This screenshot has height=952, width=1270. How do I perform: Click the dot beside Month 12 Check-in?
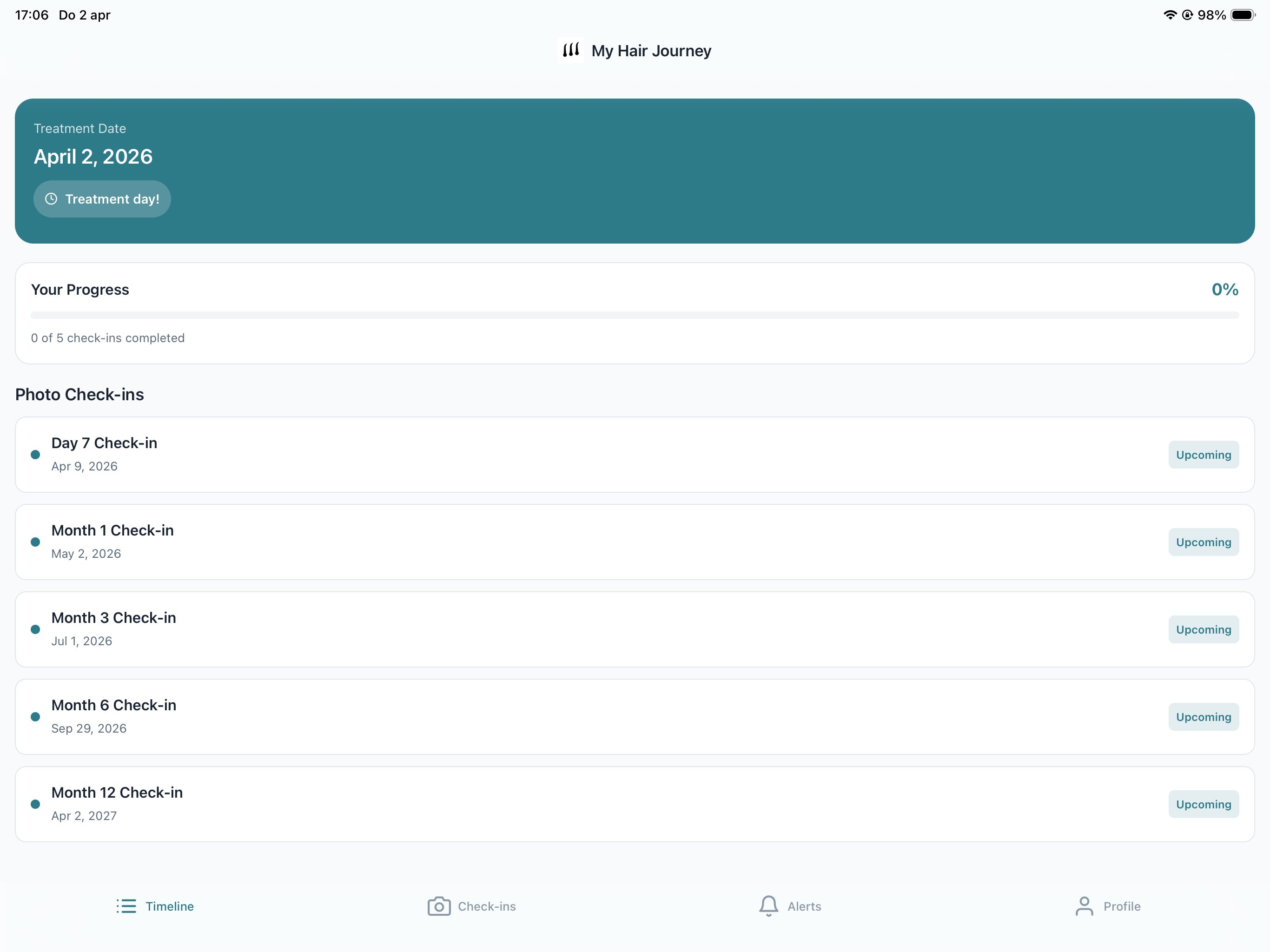click(36, 804)
